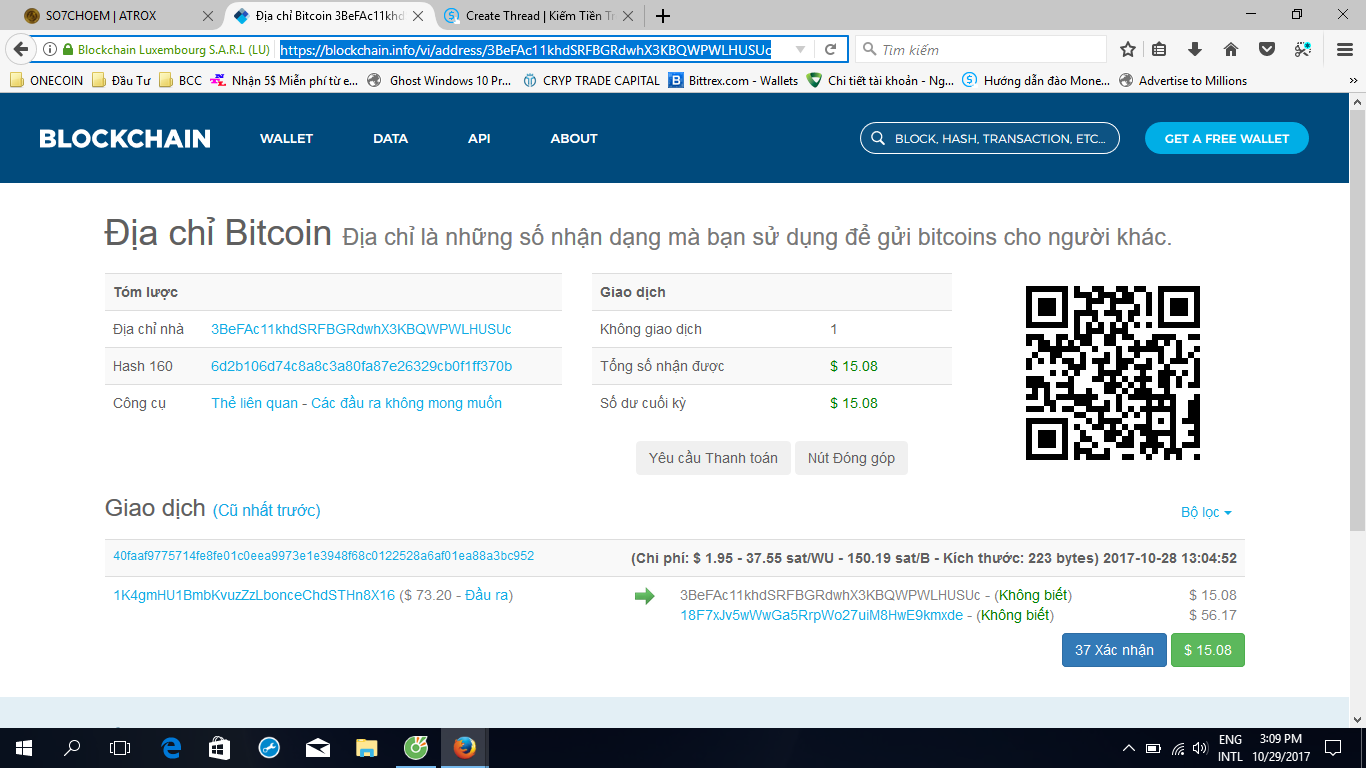
Task: Toggle the Cũ nhất trước sort link
Action: [266, 510]
